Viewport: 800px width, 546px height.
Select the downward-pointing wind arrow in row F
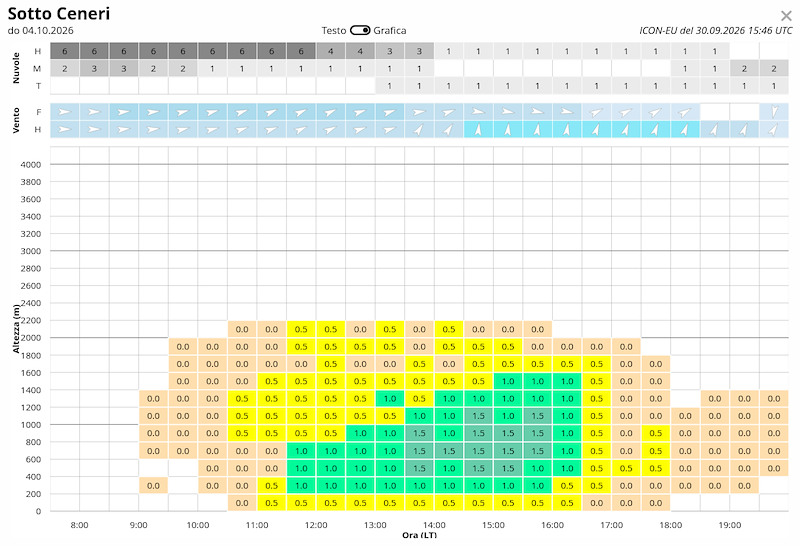[774, 112]
